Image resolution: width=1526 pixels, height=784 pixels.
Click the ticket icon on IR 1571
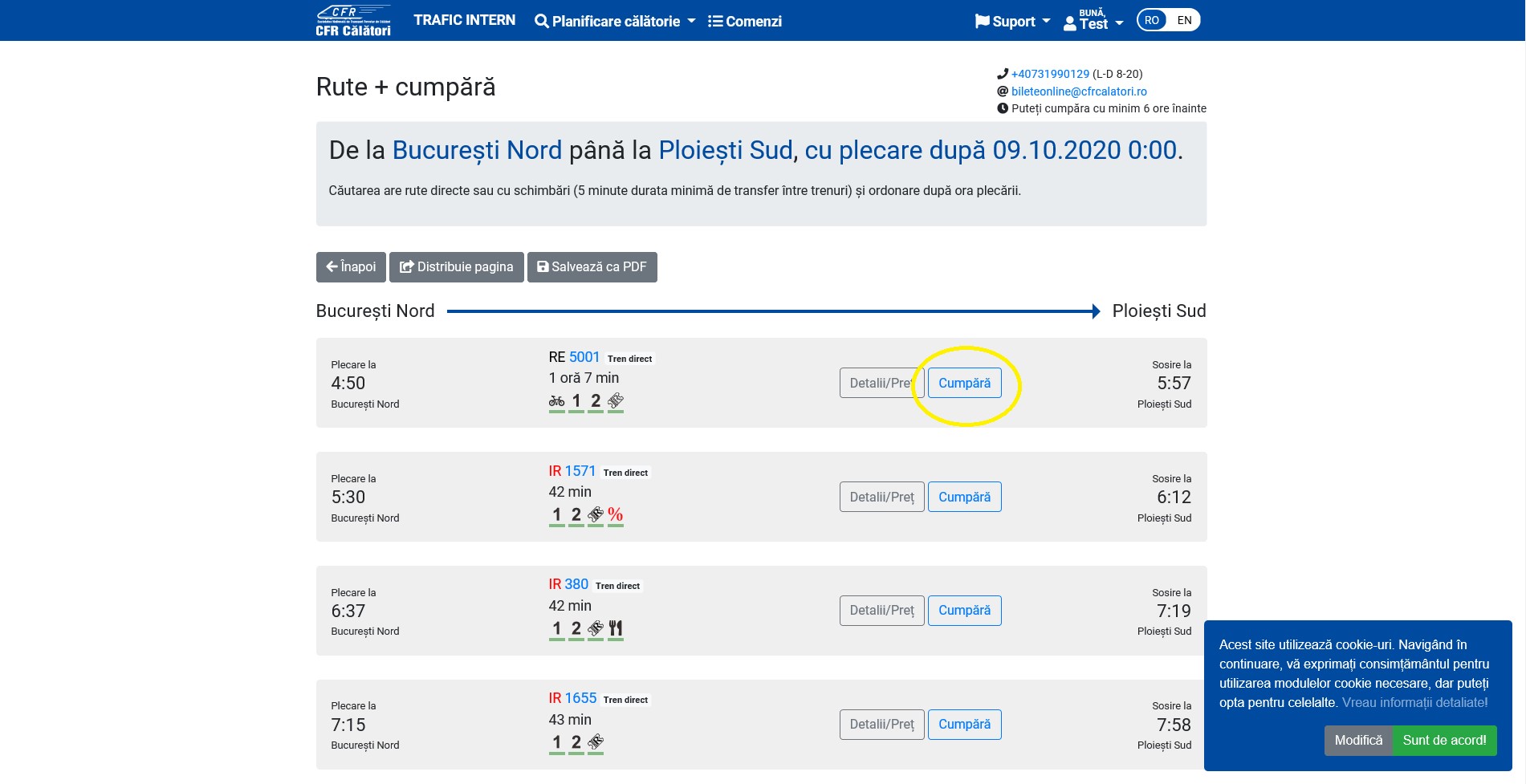tap(596, 515)
